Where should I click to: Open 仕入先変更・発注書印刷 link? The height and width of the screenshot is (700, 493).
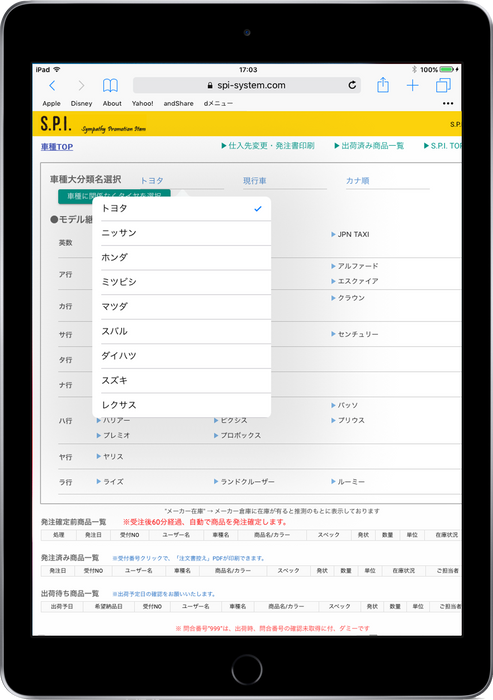268,146
